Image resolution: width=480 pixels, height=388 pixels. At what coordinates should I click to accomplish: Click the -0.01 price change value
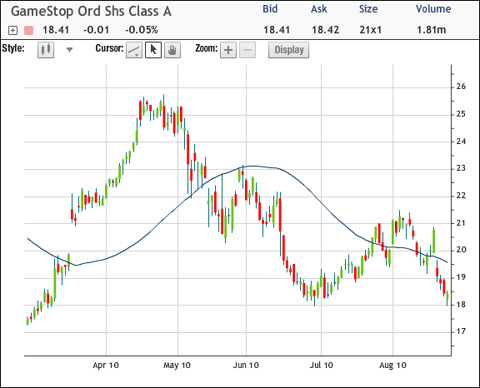click(x=96, y=30)
